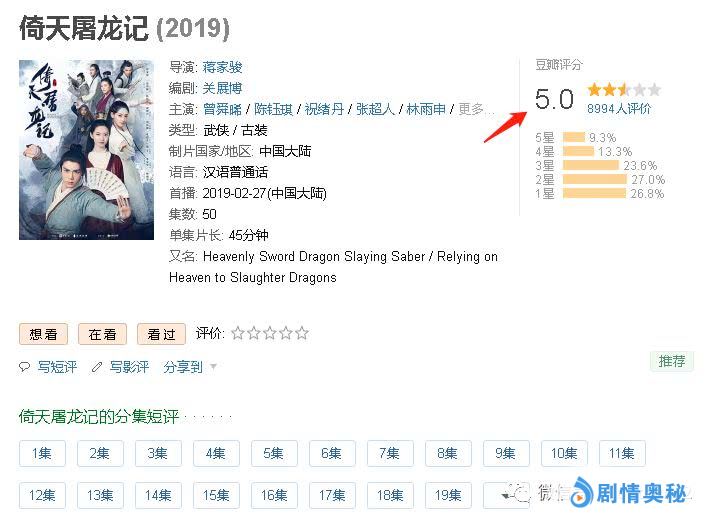This screenshot has width=714, height=523.
Task: Click the speech bubble icon beside 写短评
Action: pyautogui.click(x=25, y=367)
